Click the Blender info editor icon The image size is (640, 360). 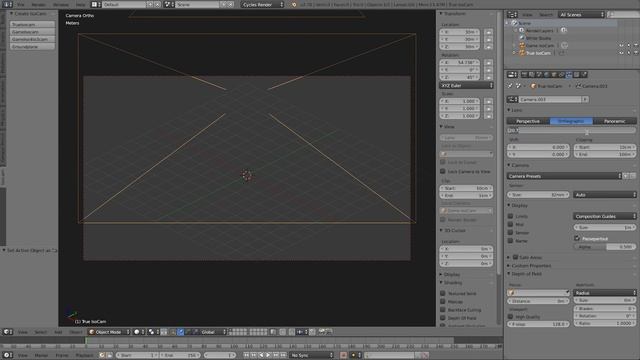[x=8, y=4]
